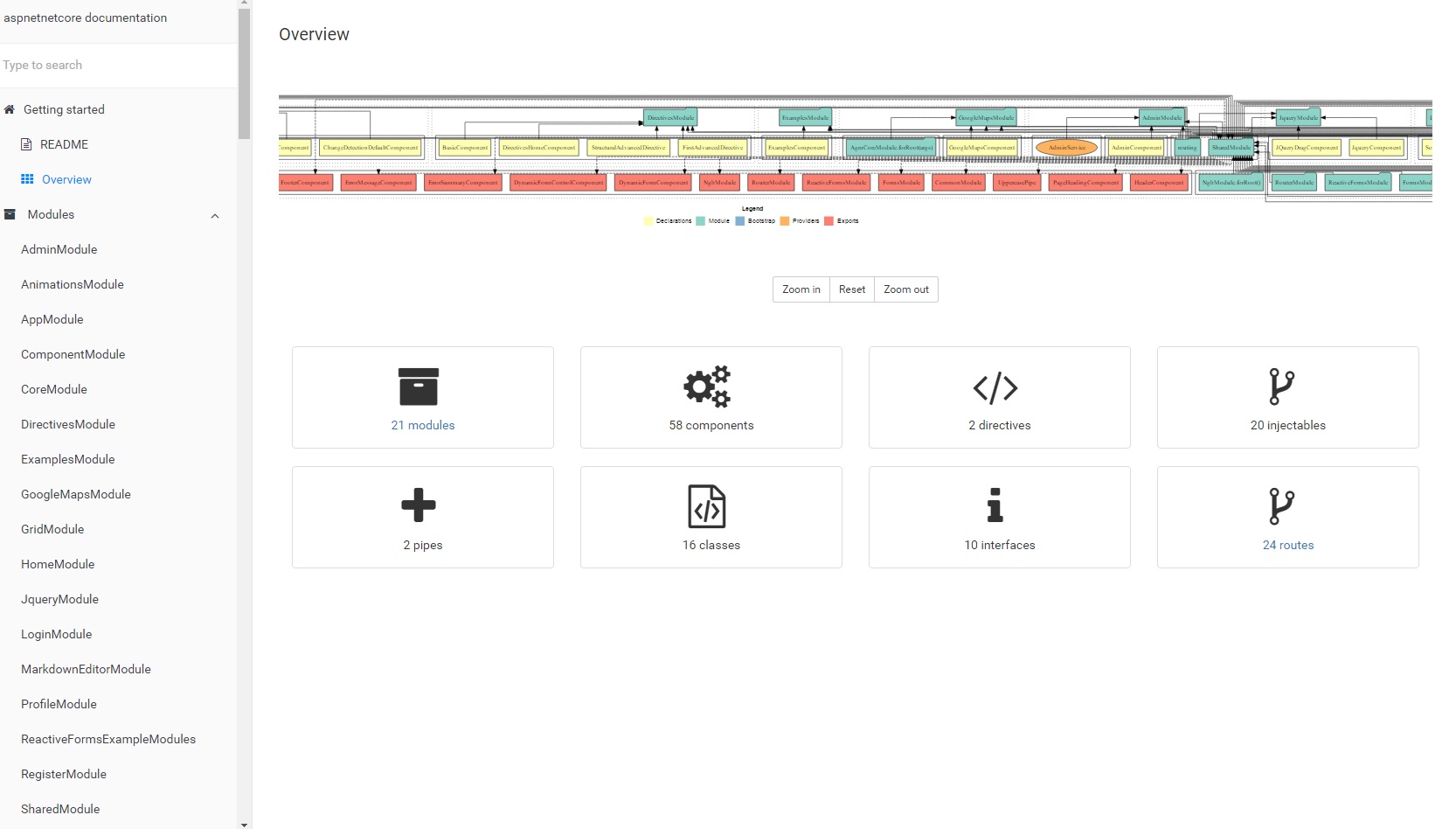
Task: Open GridModule in the sidebar
Action: [x=52, y=529]
